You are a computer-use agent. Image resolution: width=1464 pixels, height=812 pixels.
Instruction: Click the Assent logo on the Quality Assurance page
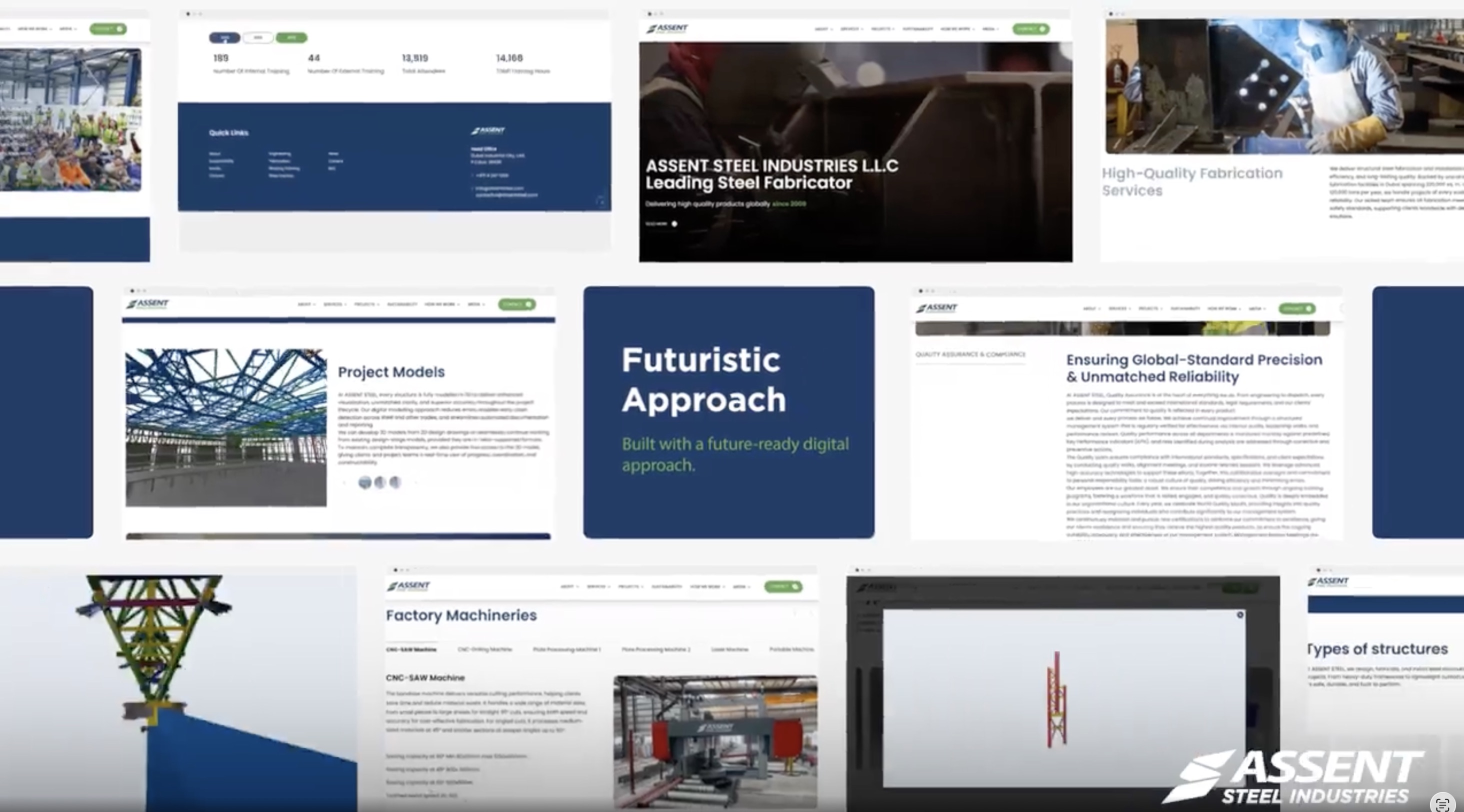[x=936, y=308]
